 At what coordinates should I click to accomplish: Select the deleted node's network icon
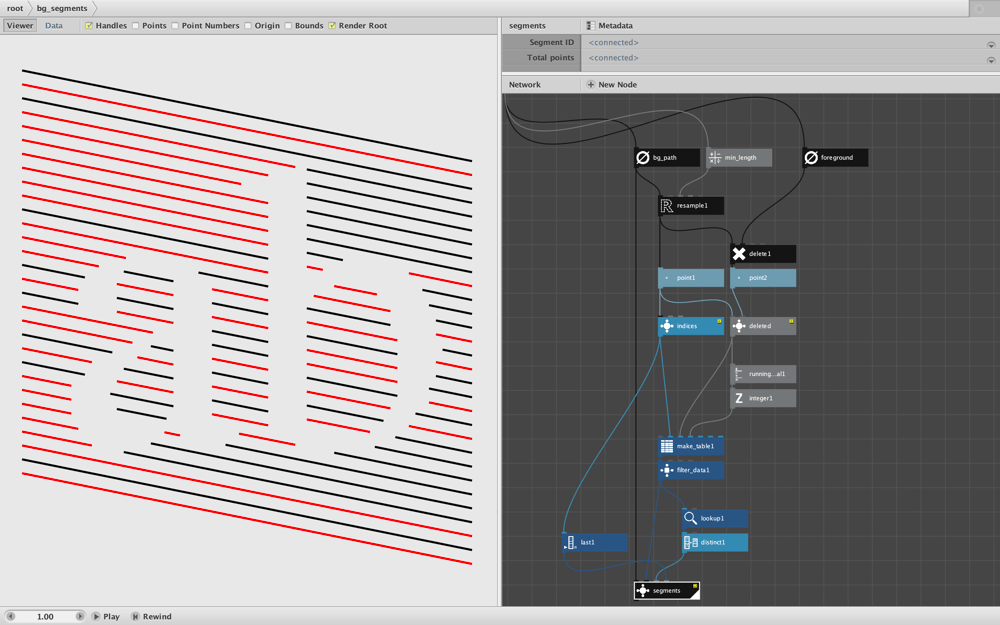pyautogui.click(x=739, y=326)
